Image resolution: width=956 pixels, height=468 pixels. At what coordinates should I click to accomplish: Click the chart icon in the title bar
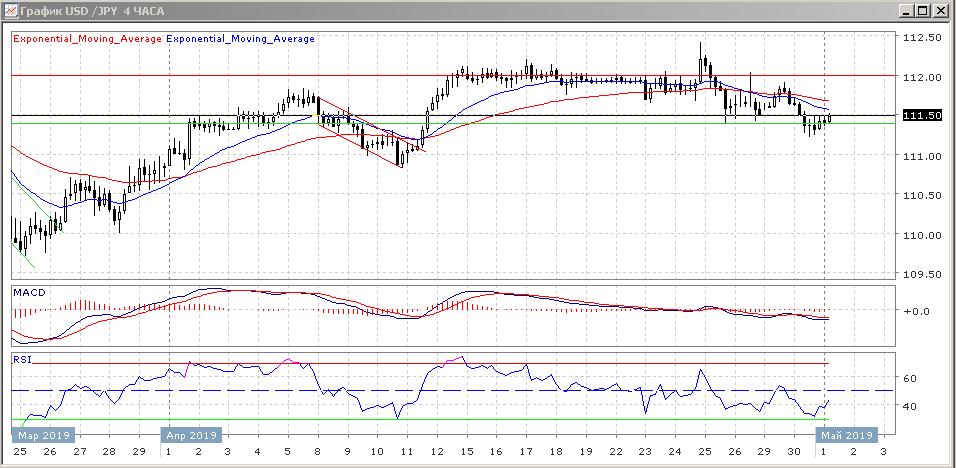click(x=10, y=11)
